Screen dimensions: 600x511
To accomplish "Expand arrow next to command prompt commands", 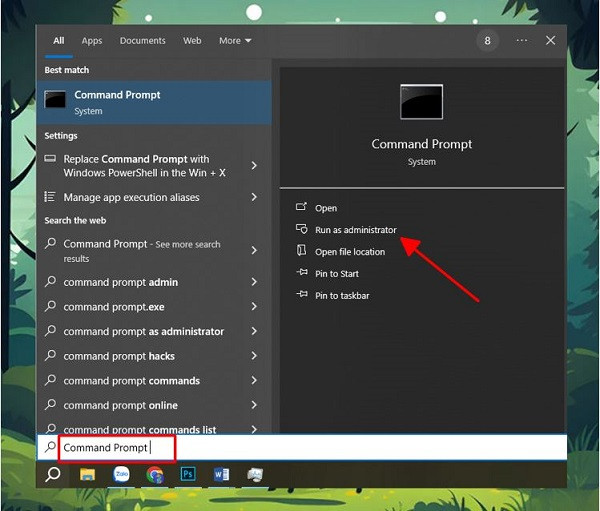I will click(x=254, y=380).
